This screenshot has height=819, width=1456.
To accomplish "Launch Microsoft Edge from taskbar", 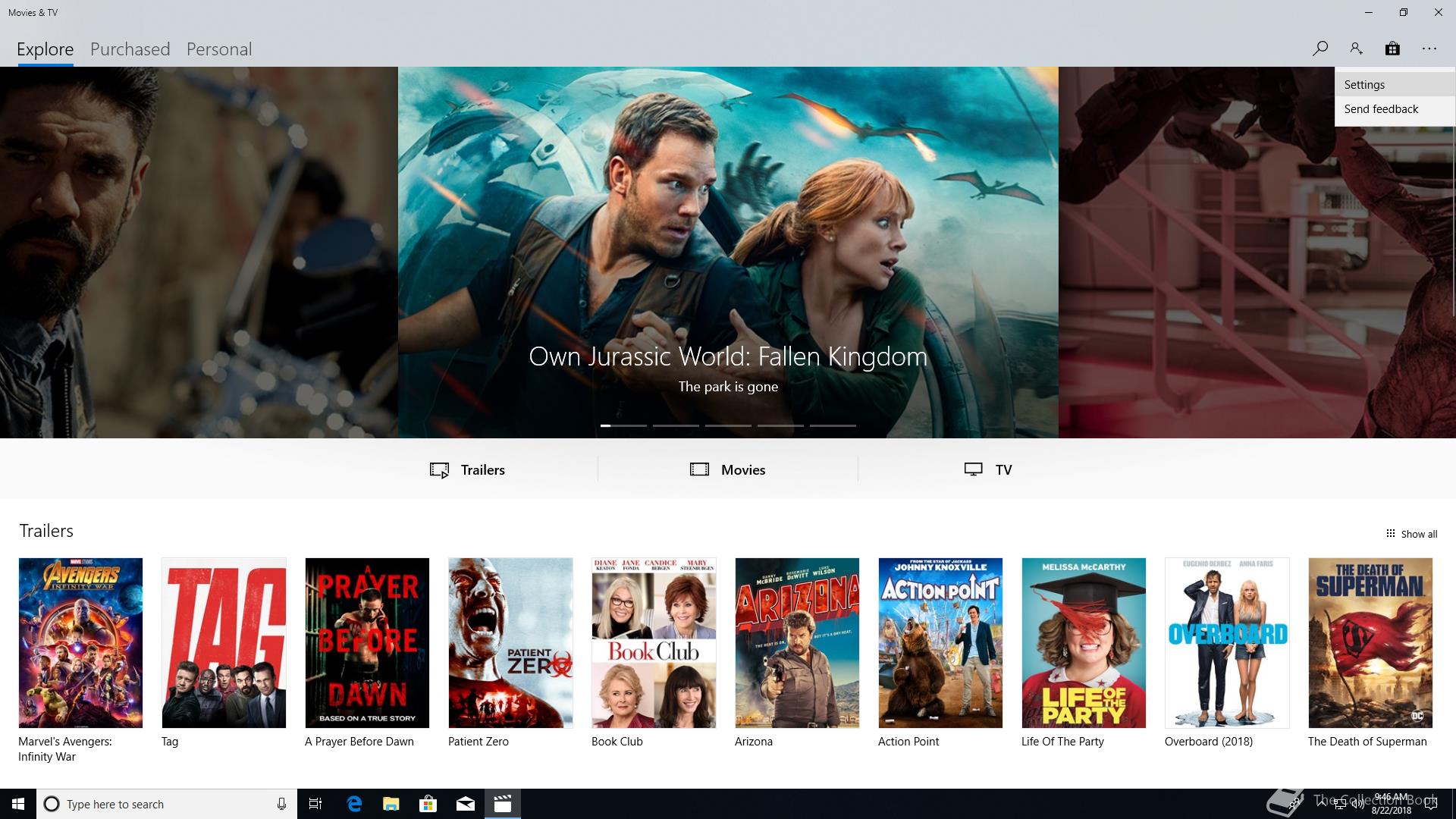I will 354,804.
